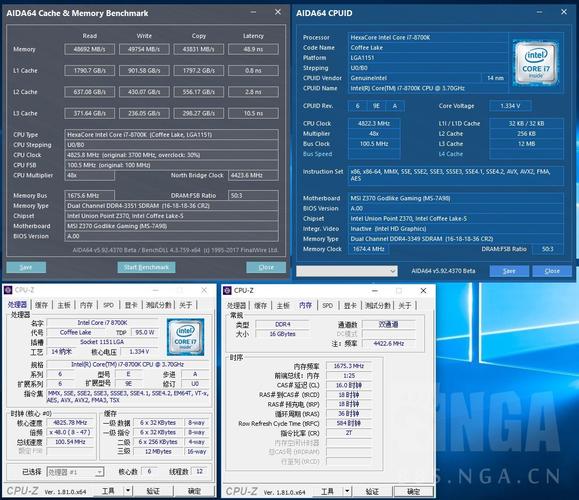Switch to 处理器 tab in right CPU-Z
Screen dimensions: 579x500
tap(236, 305)
